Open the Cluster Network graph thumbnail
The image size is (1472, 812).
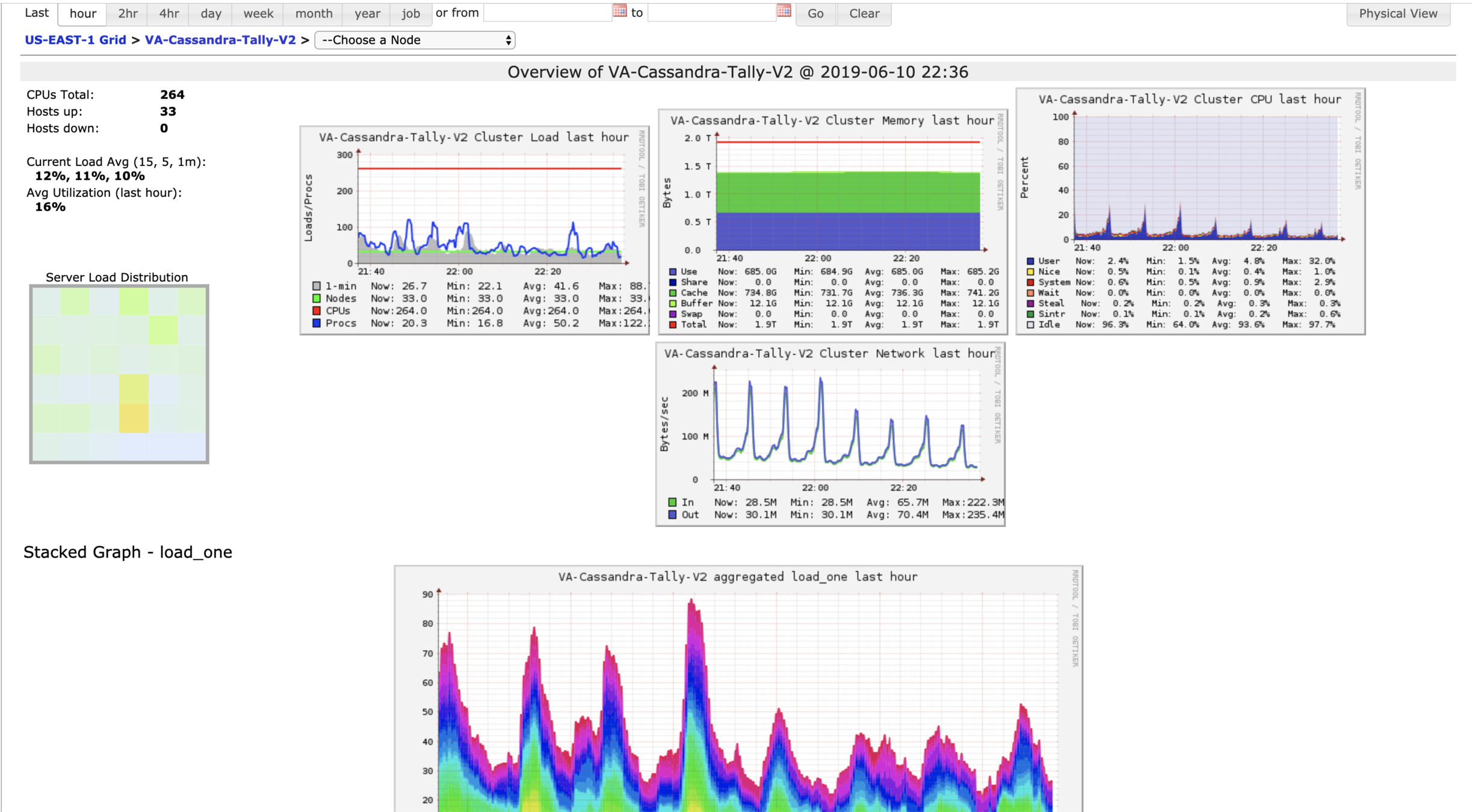[830, 434]
